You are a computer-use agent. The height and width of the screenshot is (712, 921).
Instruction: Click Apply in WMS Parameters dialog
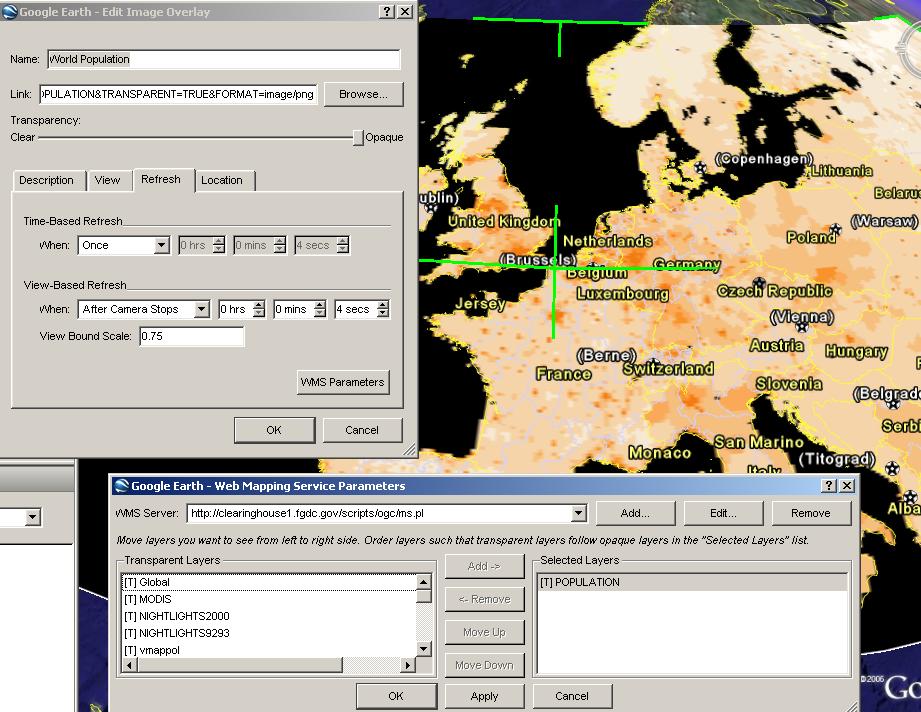click(485, 696)
